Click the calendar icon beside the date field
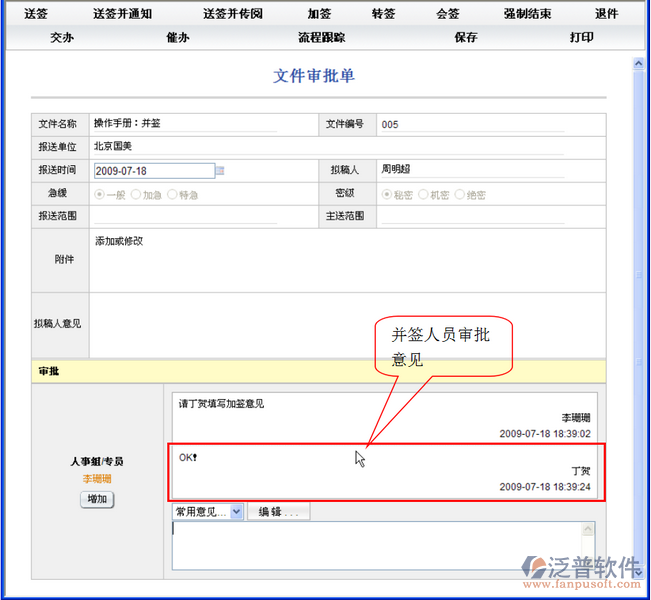 tap(220, 170)
